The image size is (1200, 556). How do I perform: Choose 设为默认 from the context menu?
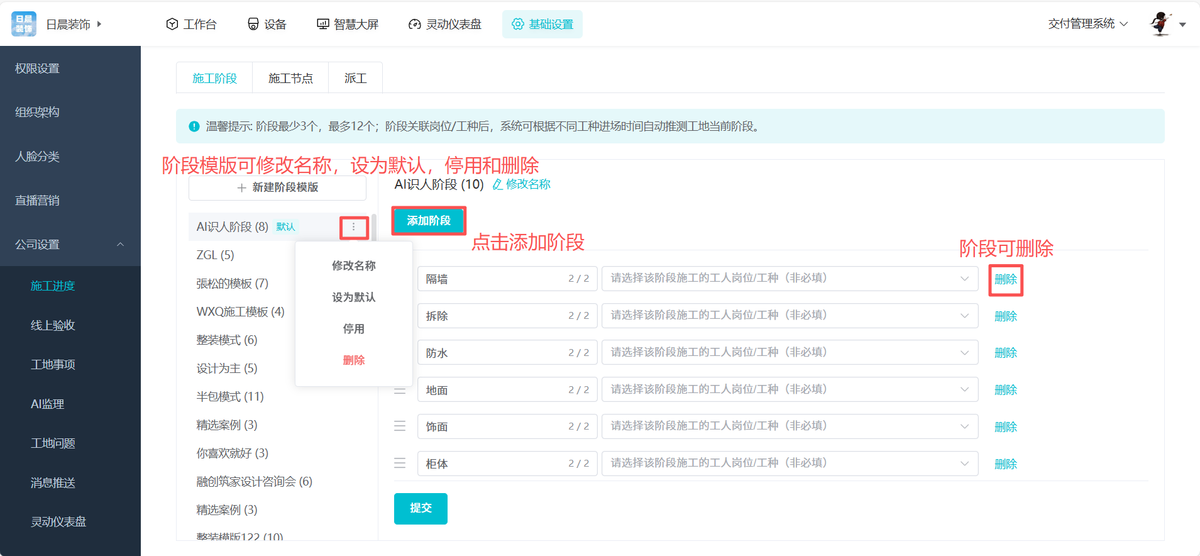click(x=354, y=297)
